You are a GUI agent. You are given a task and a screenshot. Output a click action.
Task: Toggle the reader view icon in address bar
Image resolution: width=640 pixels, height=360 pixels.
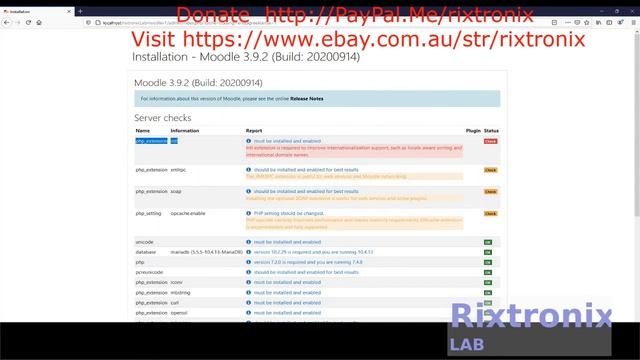[554, 22]
